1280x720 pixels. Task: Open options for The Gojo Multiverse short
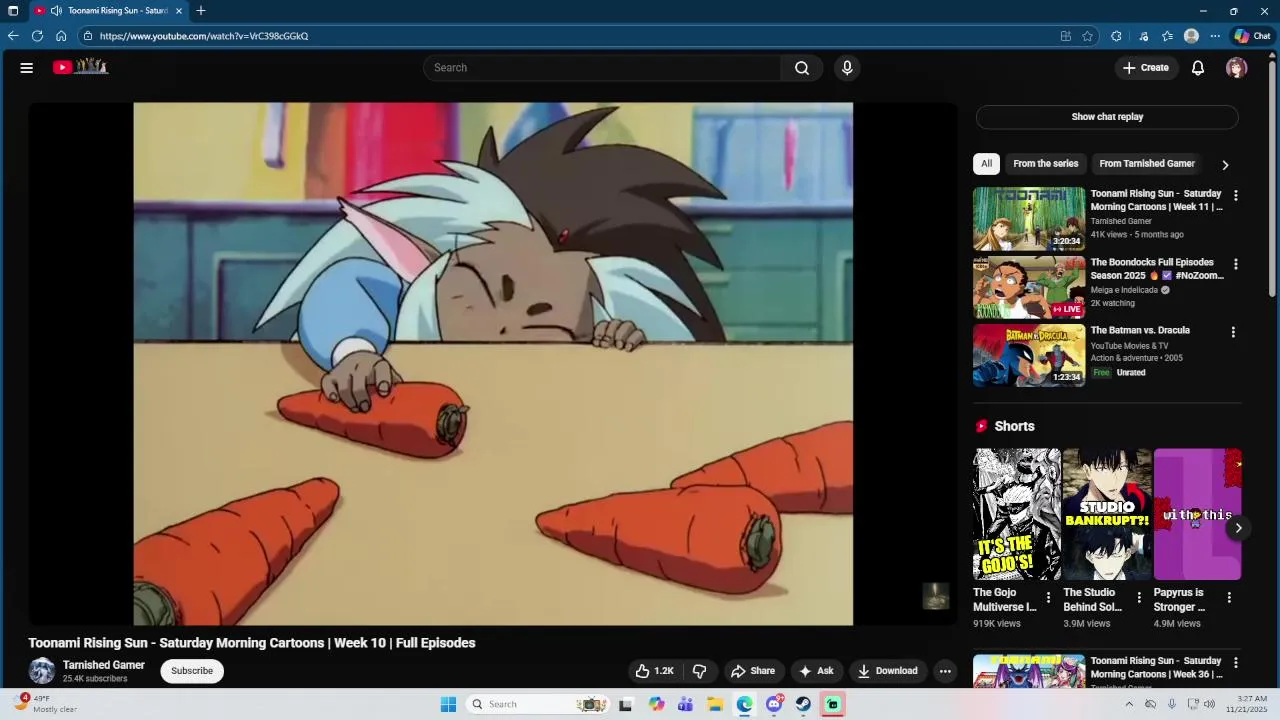pyautogui.click(x=1048, y=598)
